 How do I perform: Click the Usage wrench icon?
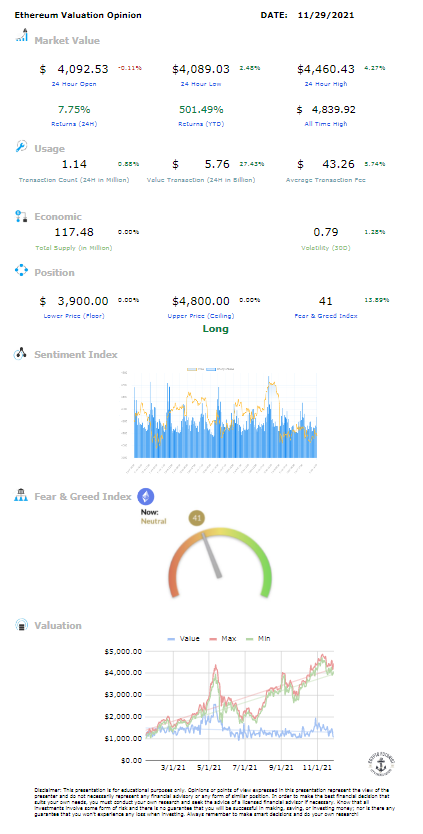pyautogui.click(x=21, y=147)
